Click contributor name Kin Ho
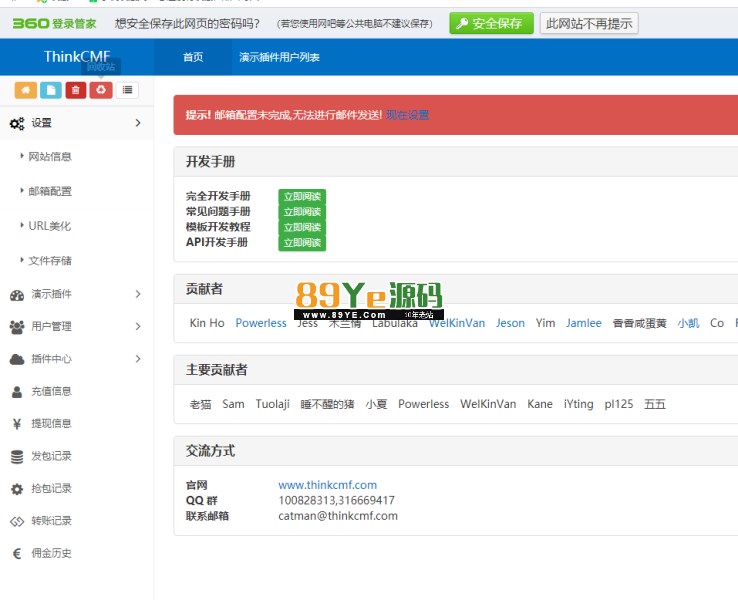This screenshot has width=738, height=600. pos(207,323)
